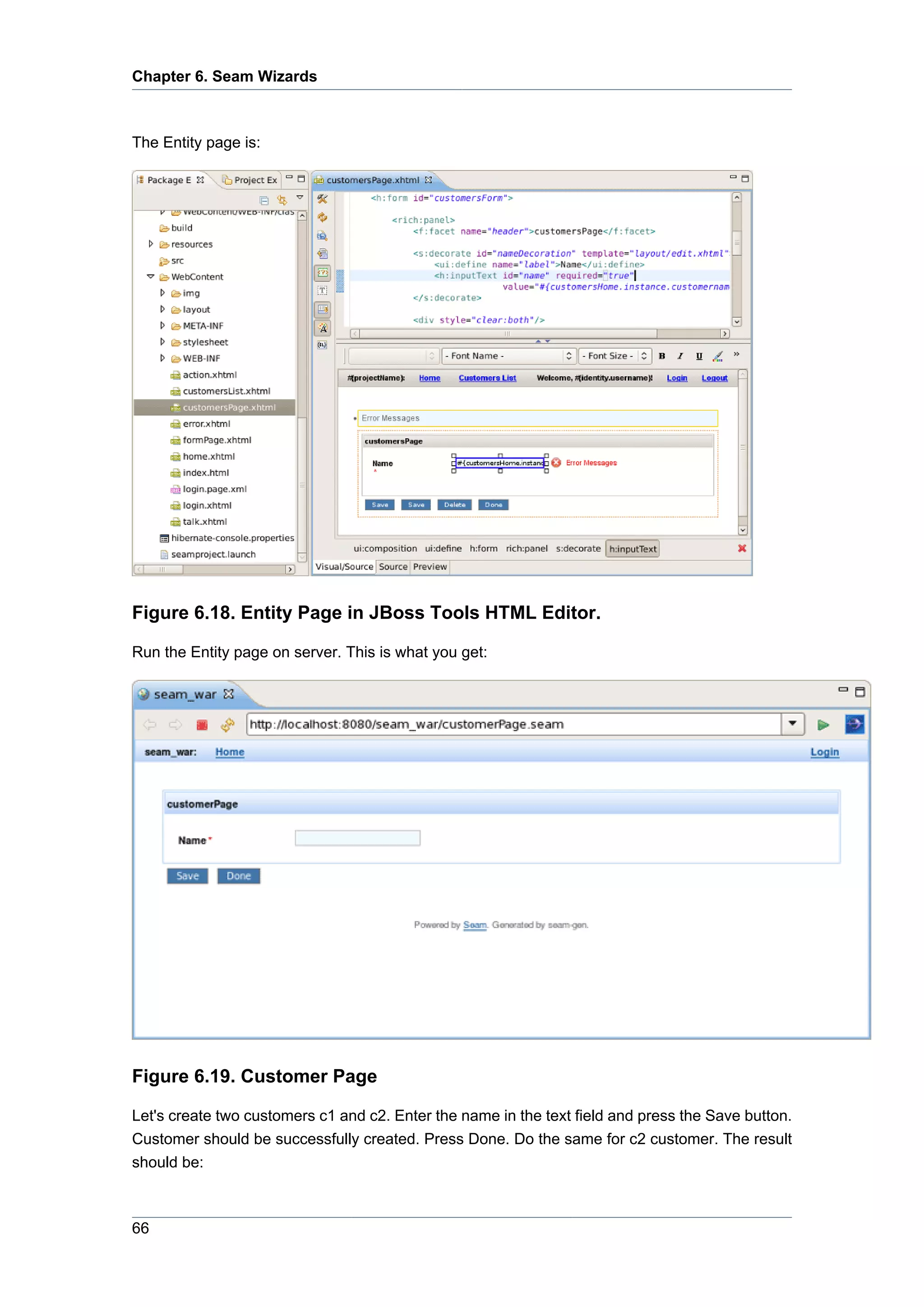924x1307 pixels.
Task: Expand the META-INF folder
Action: [x=163, y=325]
